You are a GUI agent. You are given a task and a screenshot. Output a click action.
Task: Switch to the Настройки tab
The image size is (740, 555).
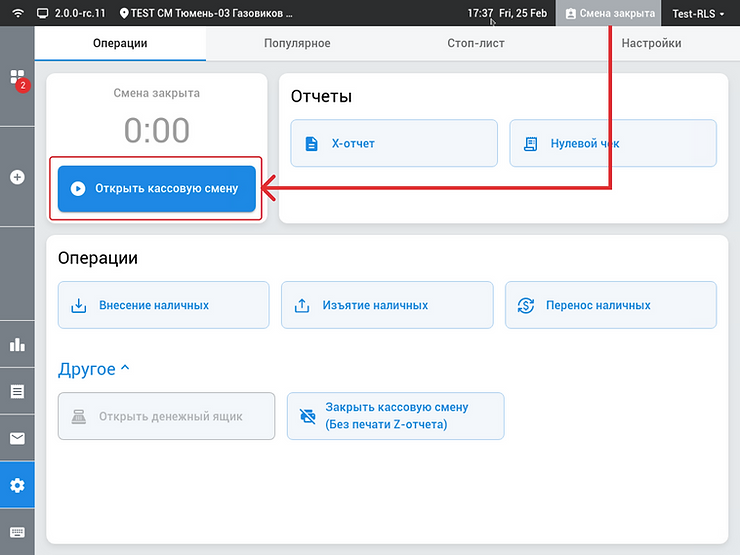pyautogui.click(x=651, y=43)
